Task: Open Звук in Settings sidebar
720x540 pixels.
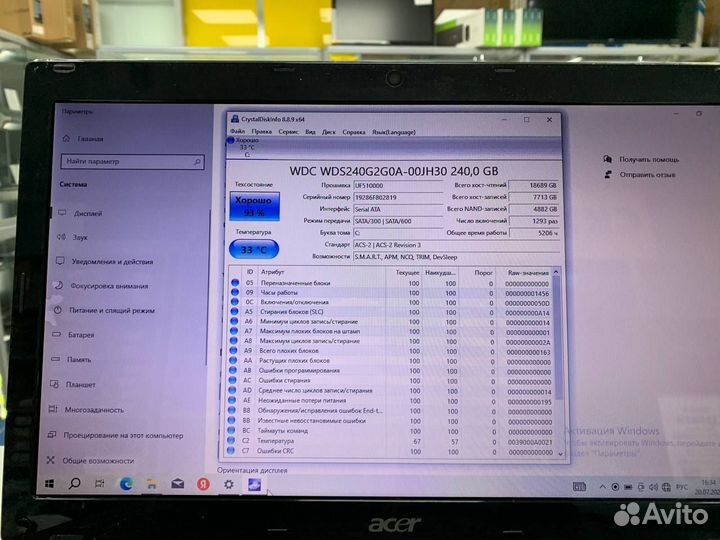Action: click(x=73, y=237)
